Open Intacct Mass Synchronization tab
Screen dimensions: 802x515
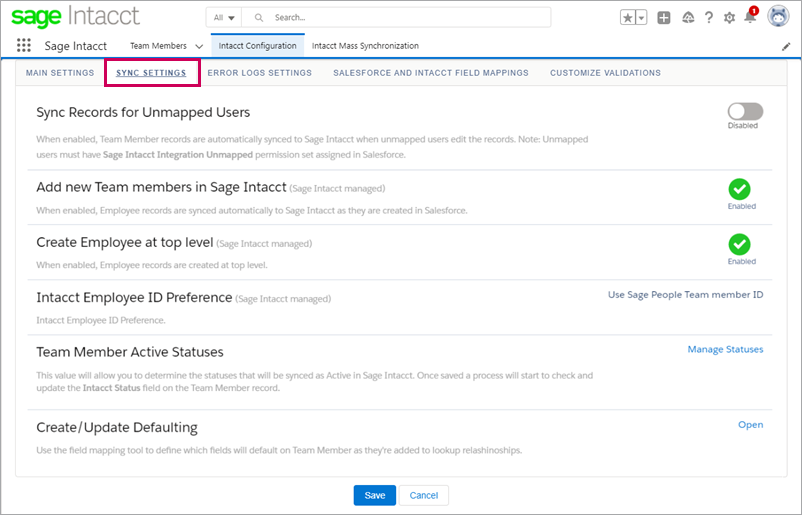click(x=365, y=46)
